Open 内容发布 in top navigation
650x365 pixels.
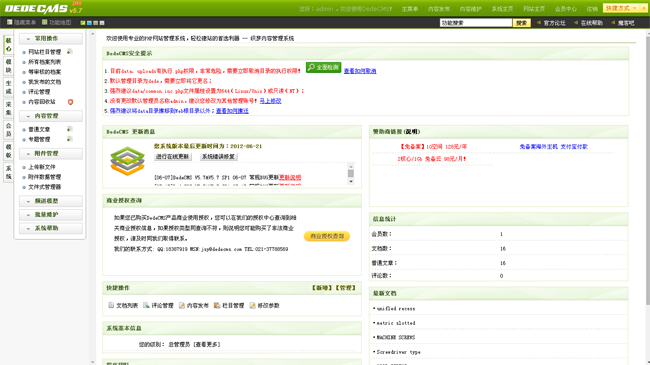point(439,9)
